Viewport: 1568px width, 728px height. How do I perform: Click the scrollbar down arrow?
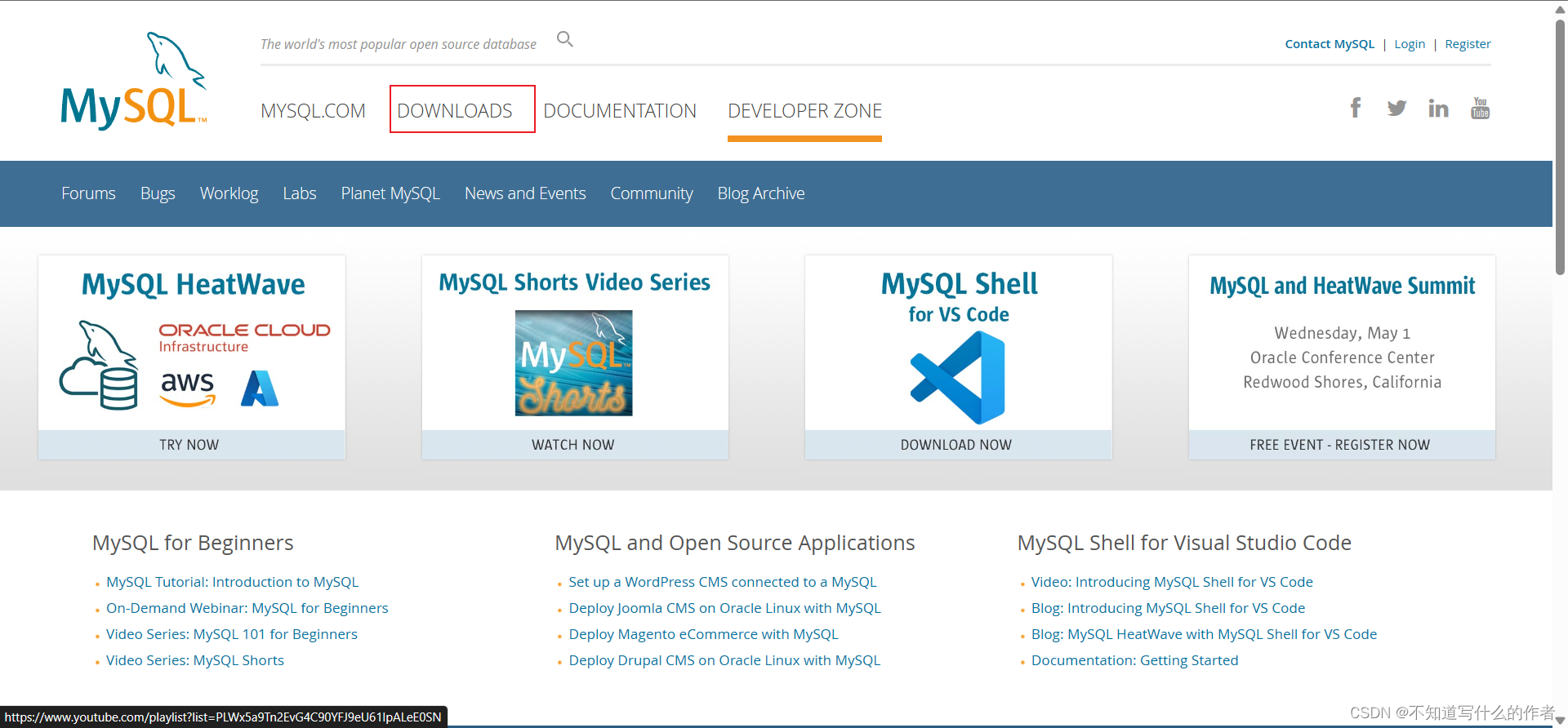click(x=1561, y=720)
